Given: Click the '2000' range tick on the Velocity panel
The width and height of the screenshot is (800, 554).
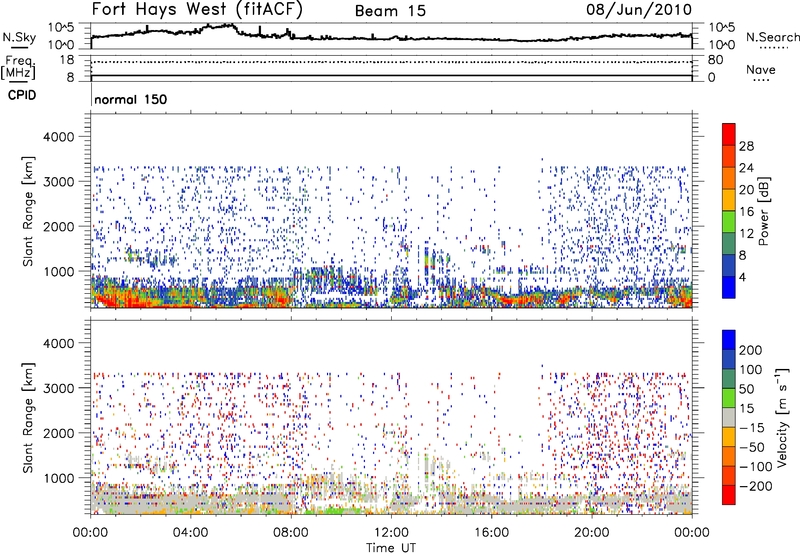Looking at the screenshot, I should 58,433.
